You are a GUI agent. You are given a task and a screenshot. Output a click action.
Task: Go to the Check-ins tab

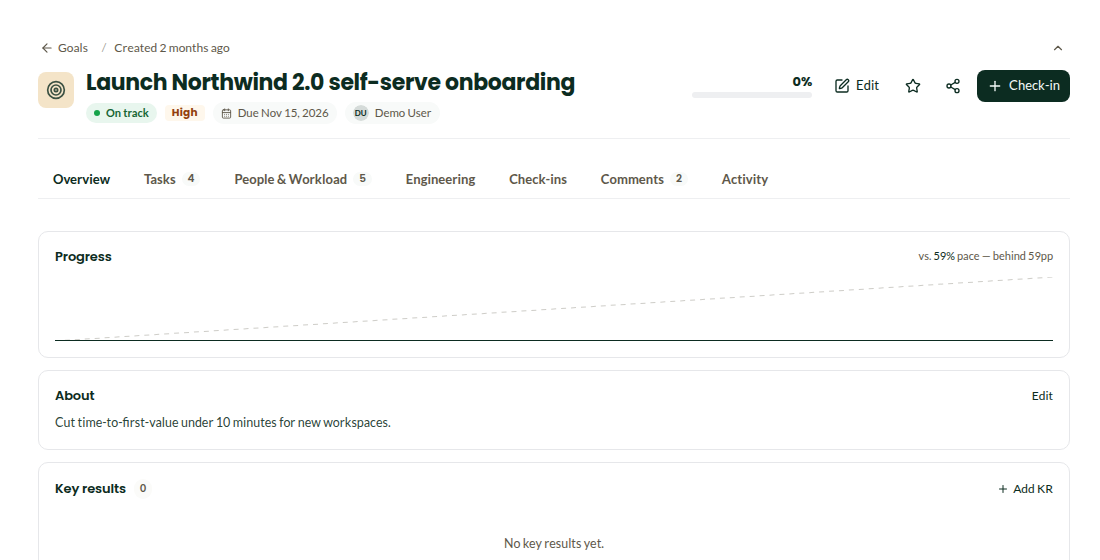pos(538,180)
